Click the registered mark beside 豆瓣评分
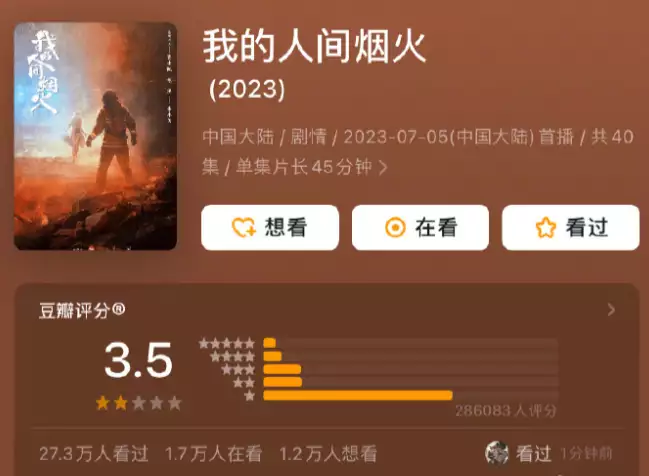The image size is (649, 476). 118,309
